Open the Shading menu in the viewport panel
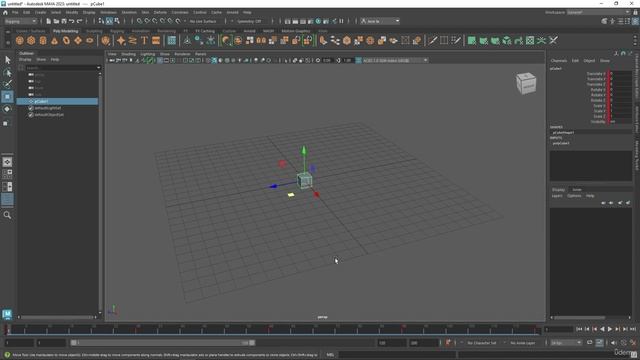This screenshot has width=640, height=360. click(128, 54)
